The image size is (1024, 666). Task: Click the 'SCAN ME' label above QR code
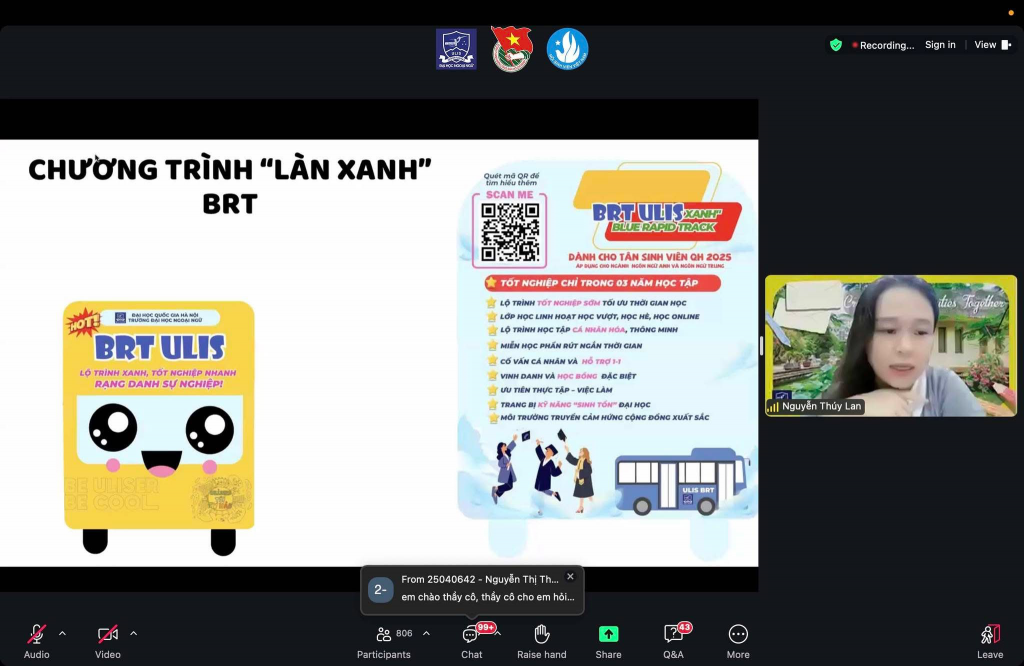click(509, 195)
